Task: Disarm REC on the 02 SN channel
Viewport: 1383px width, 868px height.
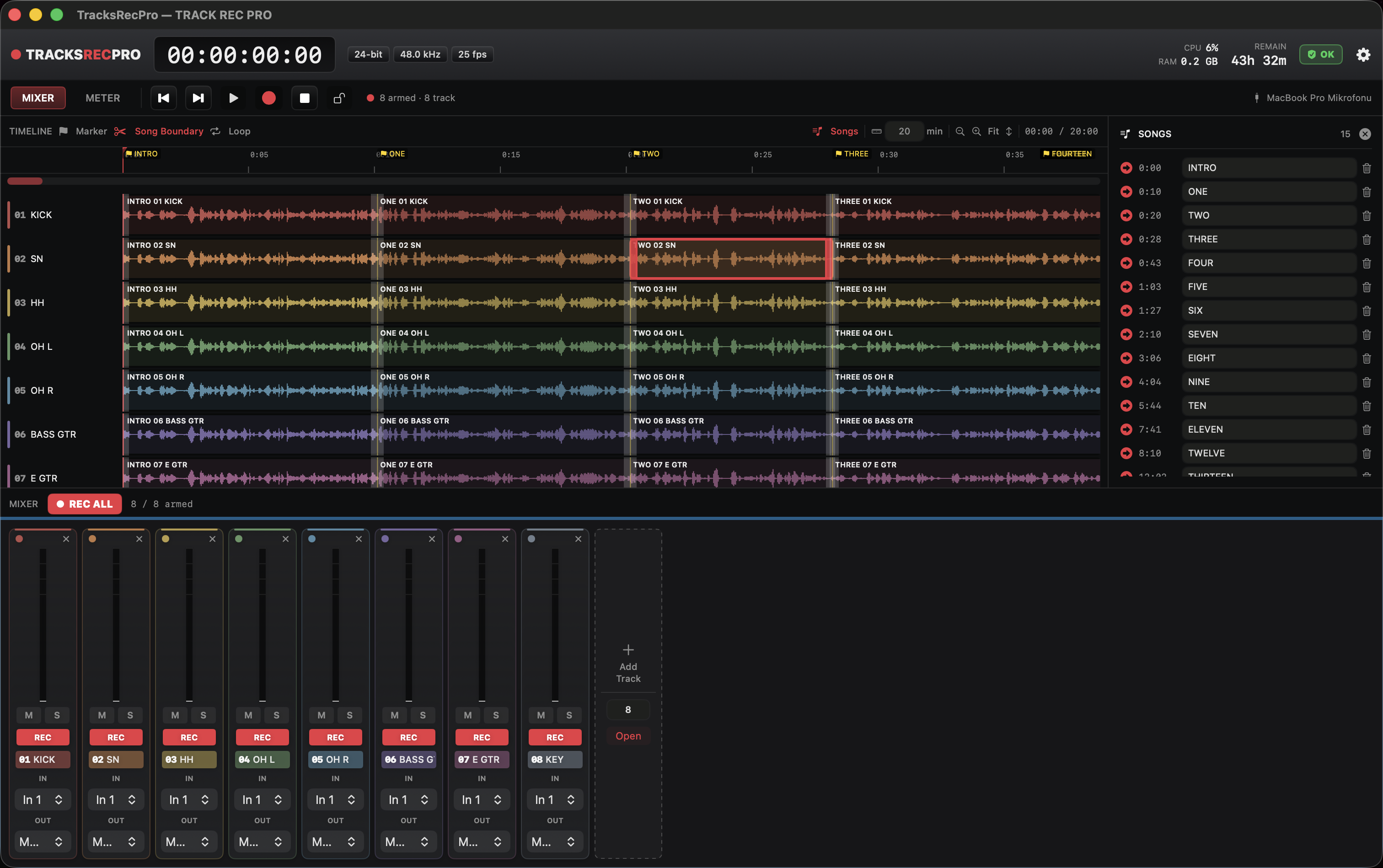Action: (116, 737)
